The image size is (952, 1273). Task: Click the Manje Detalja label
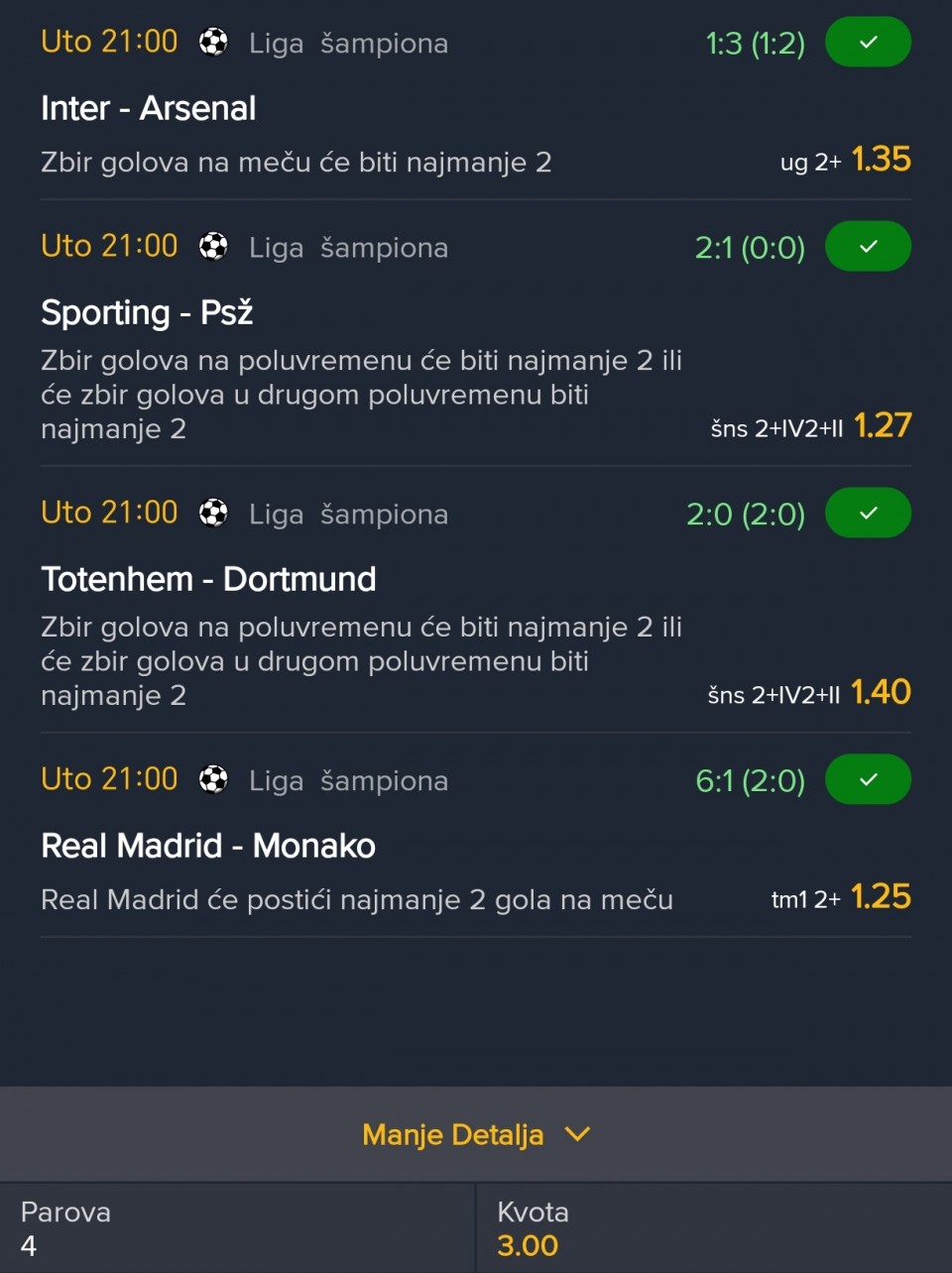click(453, 1134)
